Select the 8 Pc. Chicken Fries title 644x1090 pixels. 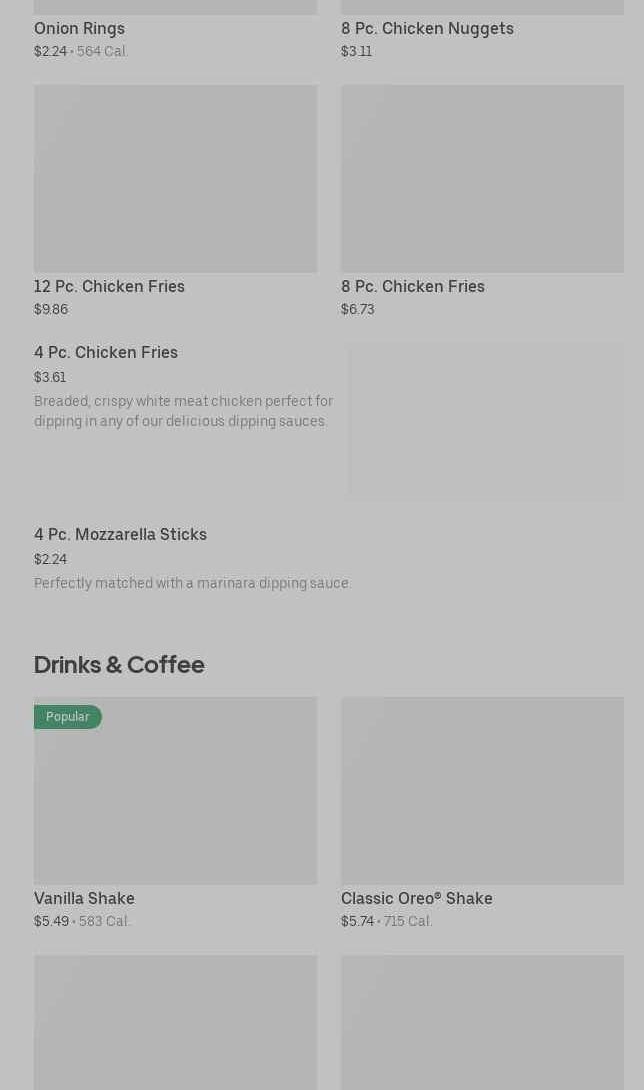tap(412, 286)
